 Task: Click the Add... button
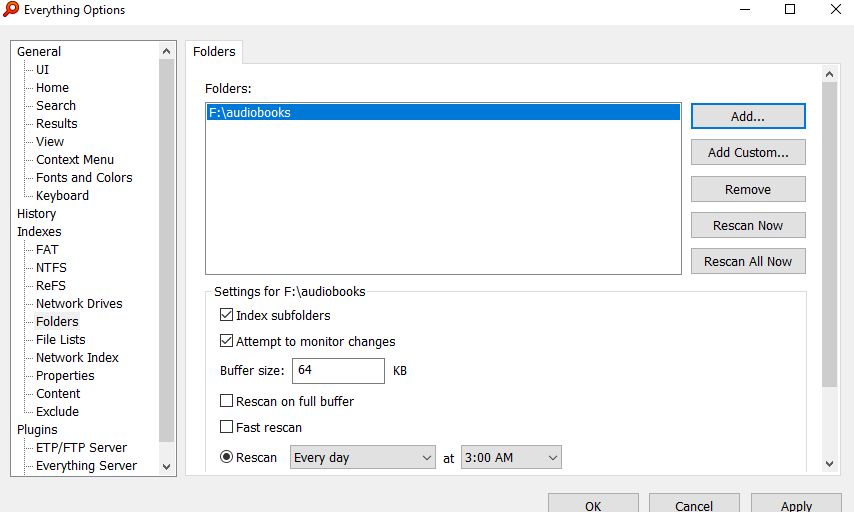click(x=748, y=117)
